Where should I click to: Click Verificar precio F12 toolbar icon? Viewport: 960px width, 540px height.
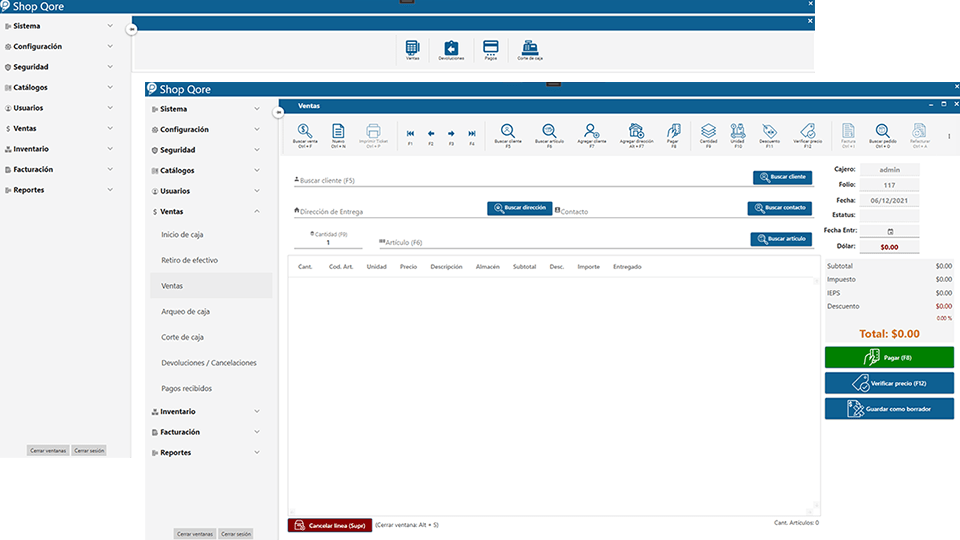coord(808,135)
